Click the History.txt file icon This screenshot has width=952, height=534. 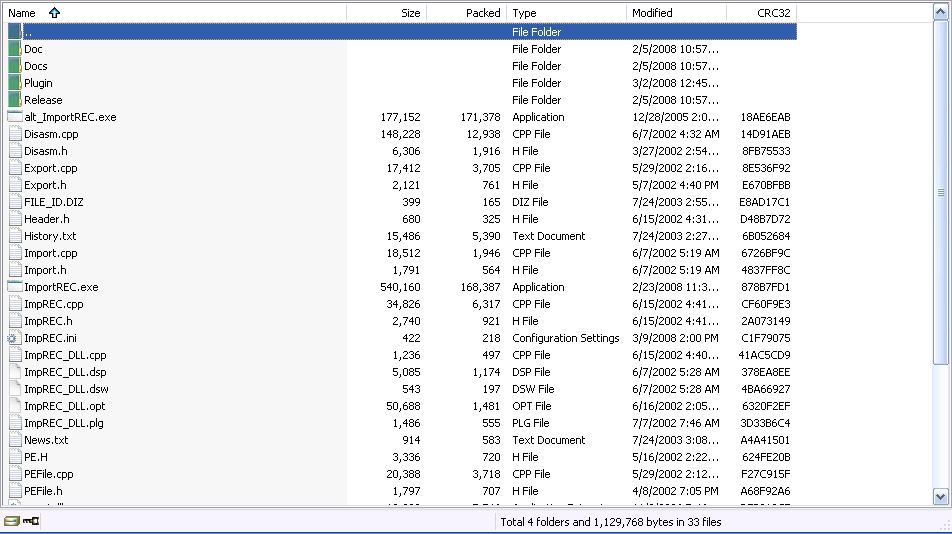click(15, 236)
